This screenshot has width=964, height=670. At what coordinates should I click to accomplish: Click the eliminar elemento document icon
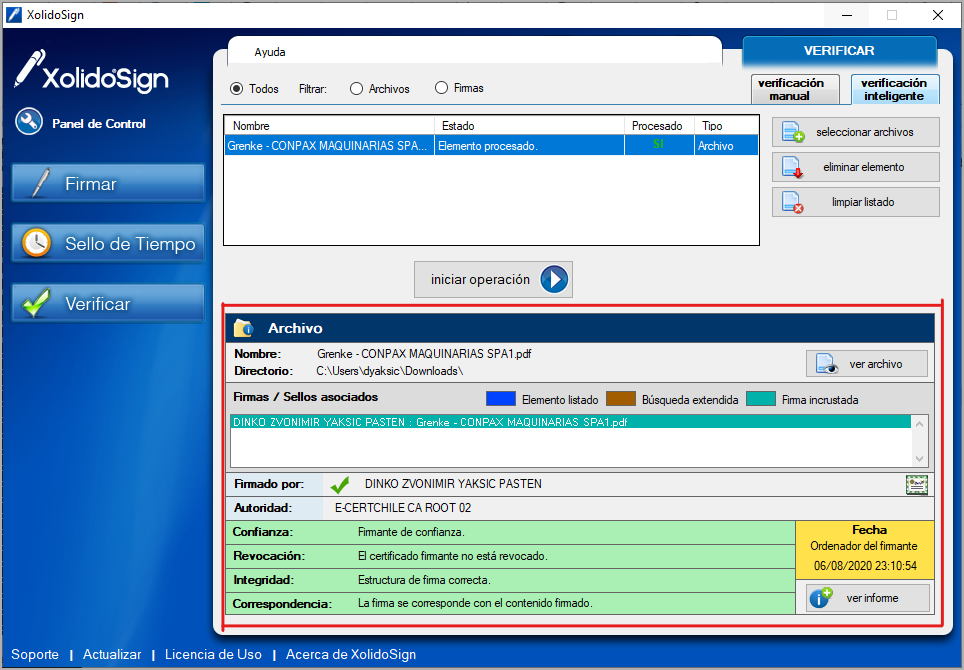(792, 167)
